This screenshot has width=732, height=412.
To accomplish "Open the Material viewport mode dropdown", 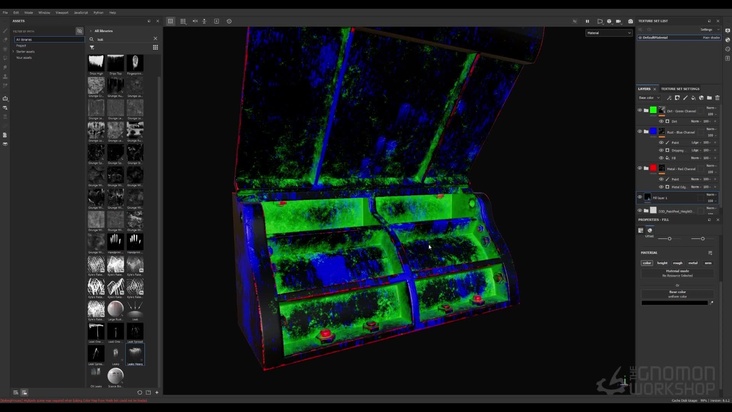I will coord(608,33).
